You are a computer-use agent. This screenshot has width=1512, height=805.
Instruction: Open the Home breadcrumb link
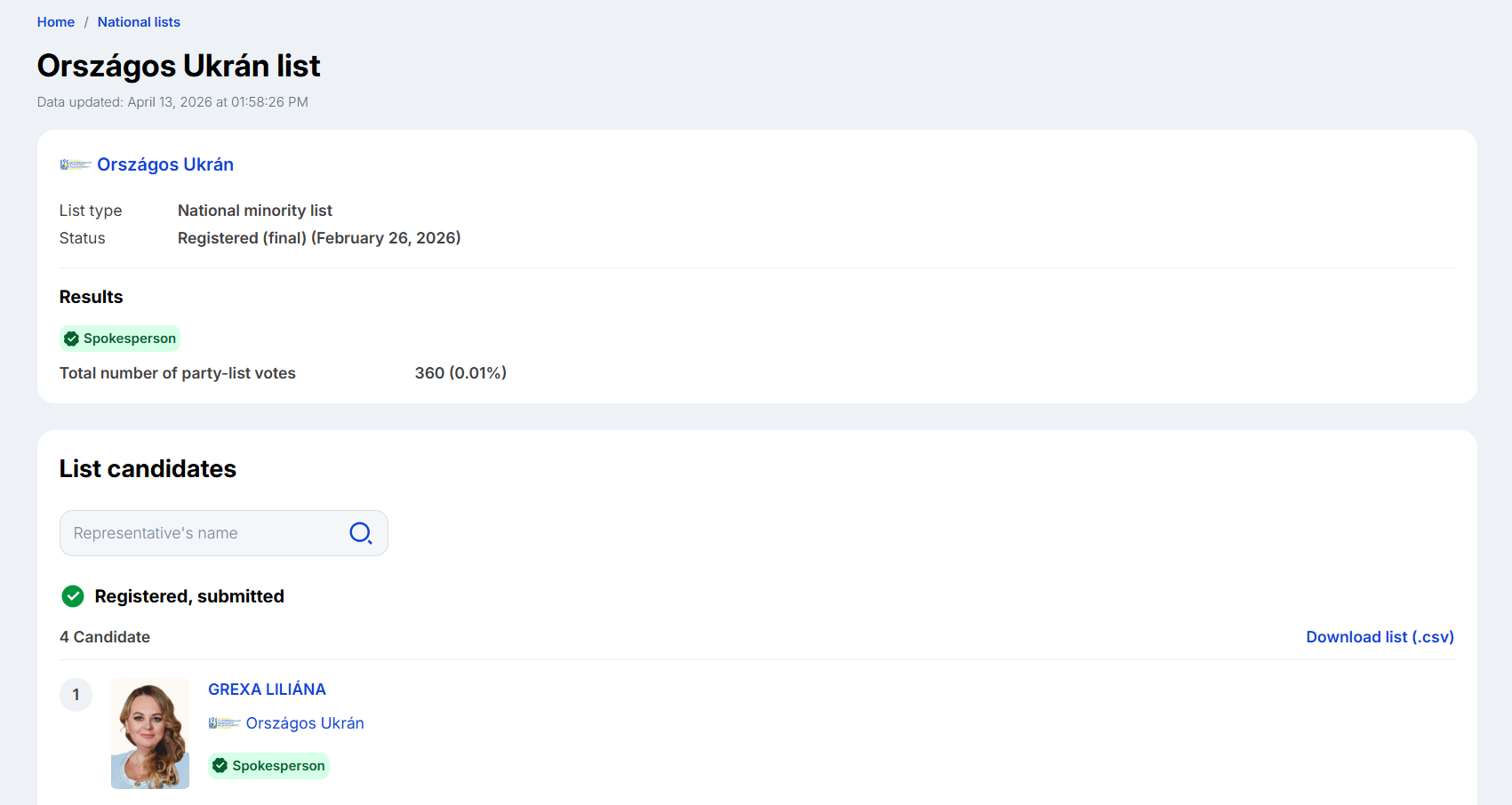coord(56,22)
